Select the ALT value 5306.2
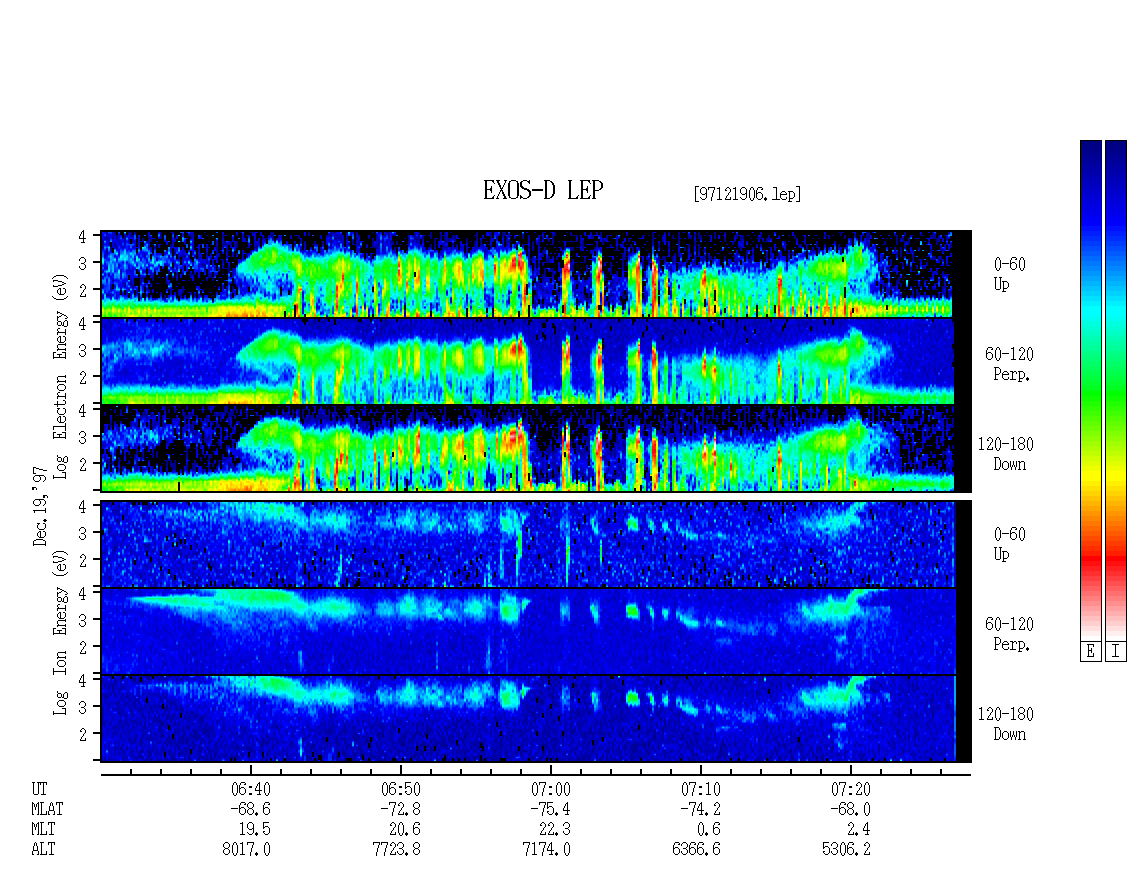 coord(846,850)
